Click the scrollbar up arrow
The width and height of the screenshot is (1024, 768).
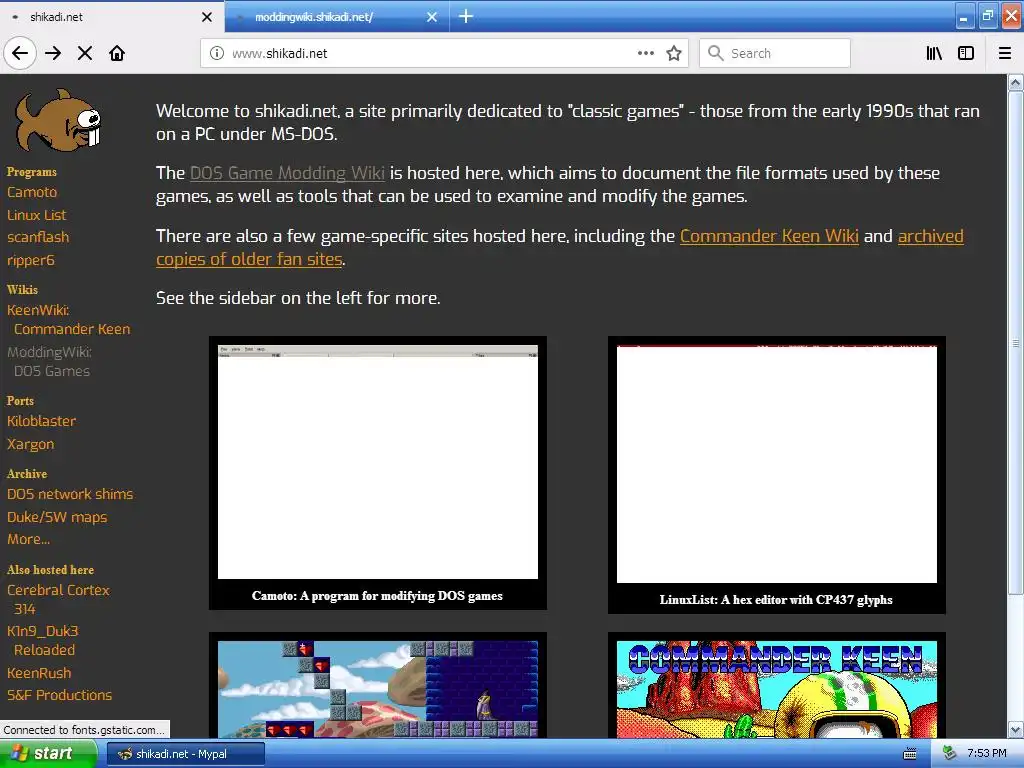pyautogui.click(x=1015, y=82)
